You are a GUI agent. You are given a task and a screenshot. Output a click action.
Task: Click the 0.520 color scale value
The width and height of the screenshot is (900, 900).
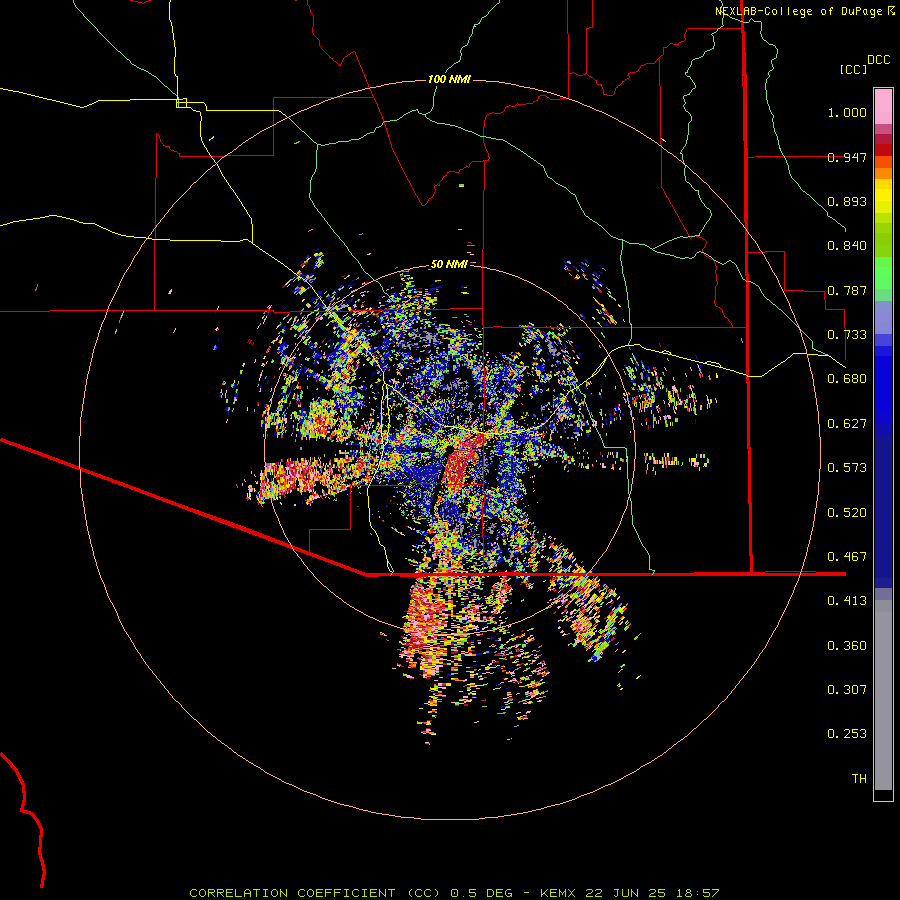(x=847, y=513)
